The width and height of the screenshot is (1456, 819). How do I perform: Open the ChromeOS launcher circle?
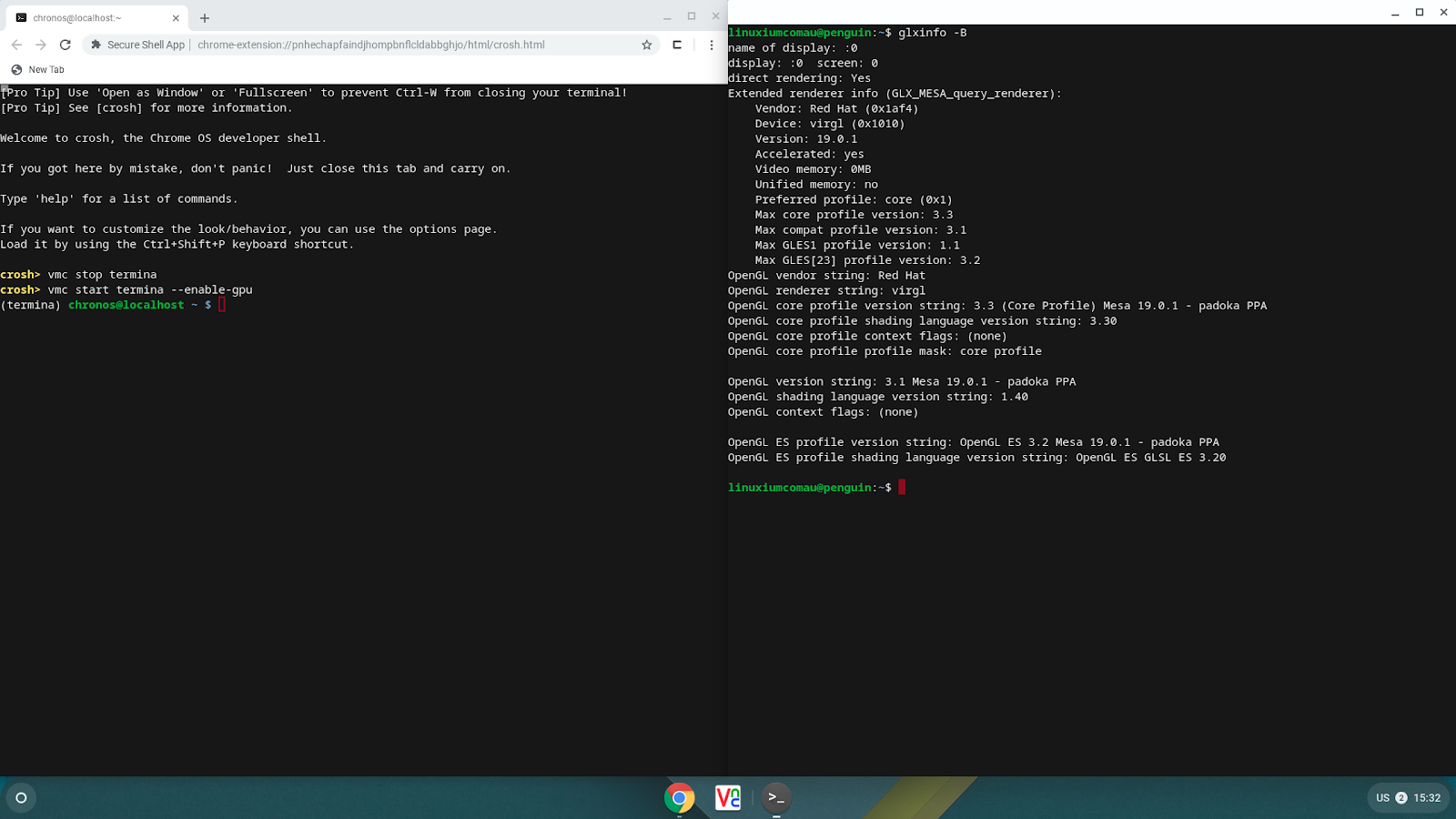click(x=21, y=798)
